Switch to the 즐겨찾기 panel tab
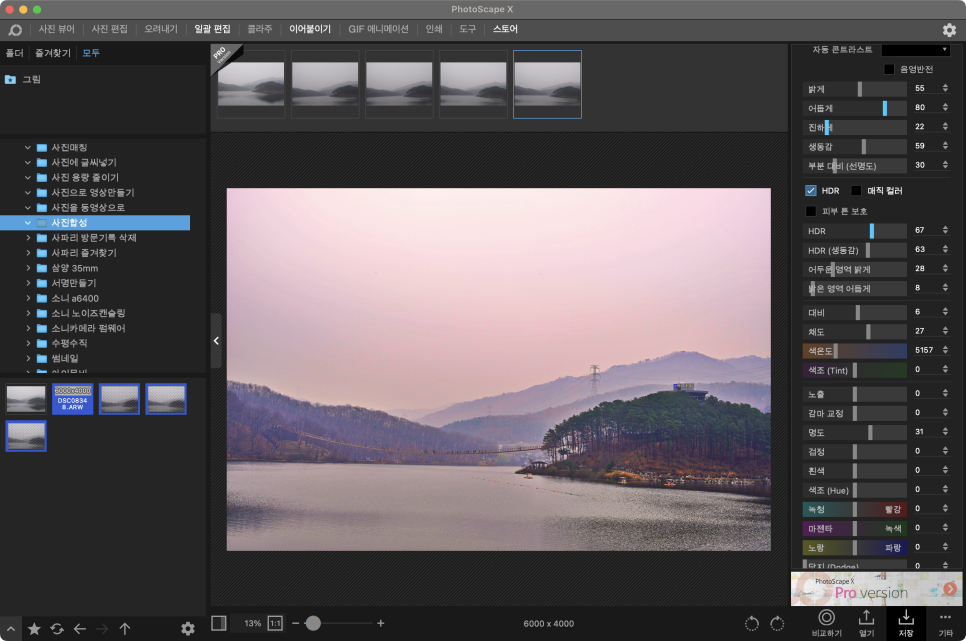The height and width of the screenshot is (641, 966). [x=53, y=54]
